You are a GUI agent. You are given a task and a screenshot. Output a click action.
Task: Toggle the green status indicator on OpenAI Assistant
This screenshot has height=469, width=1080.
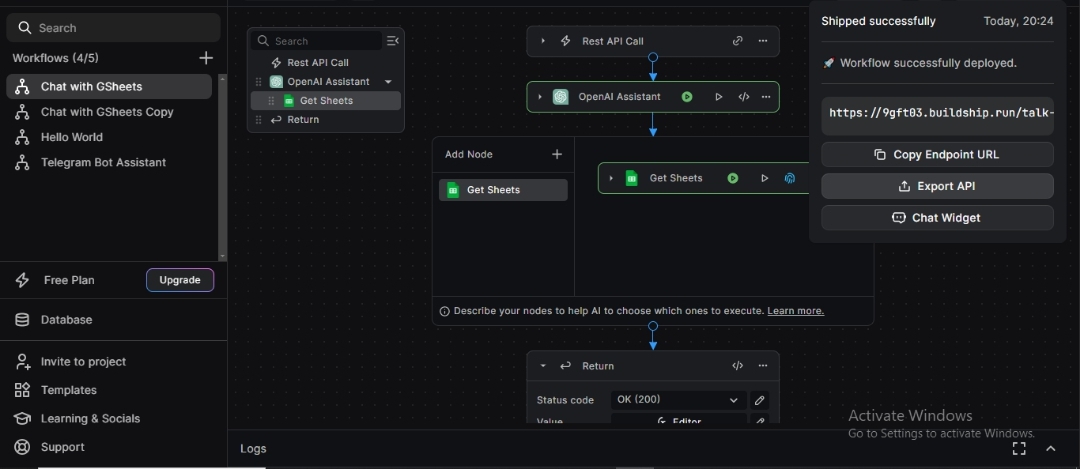tap(687, 97)
